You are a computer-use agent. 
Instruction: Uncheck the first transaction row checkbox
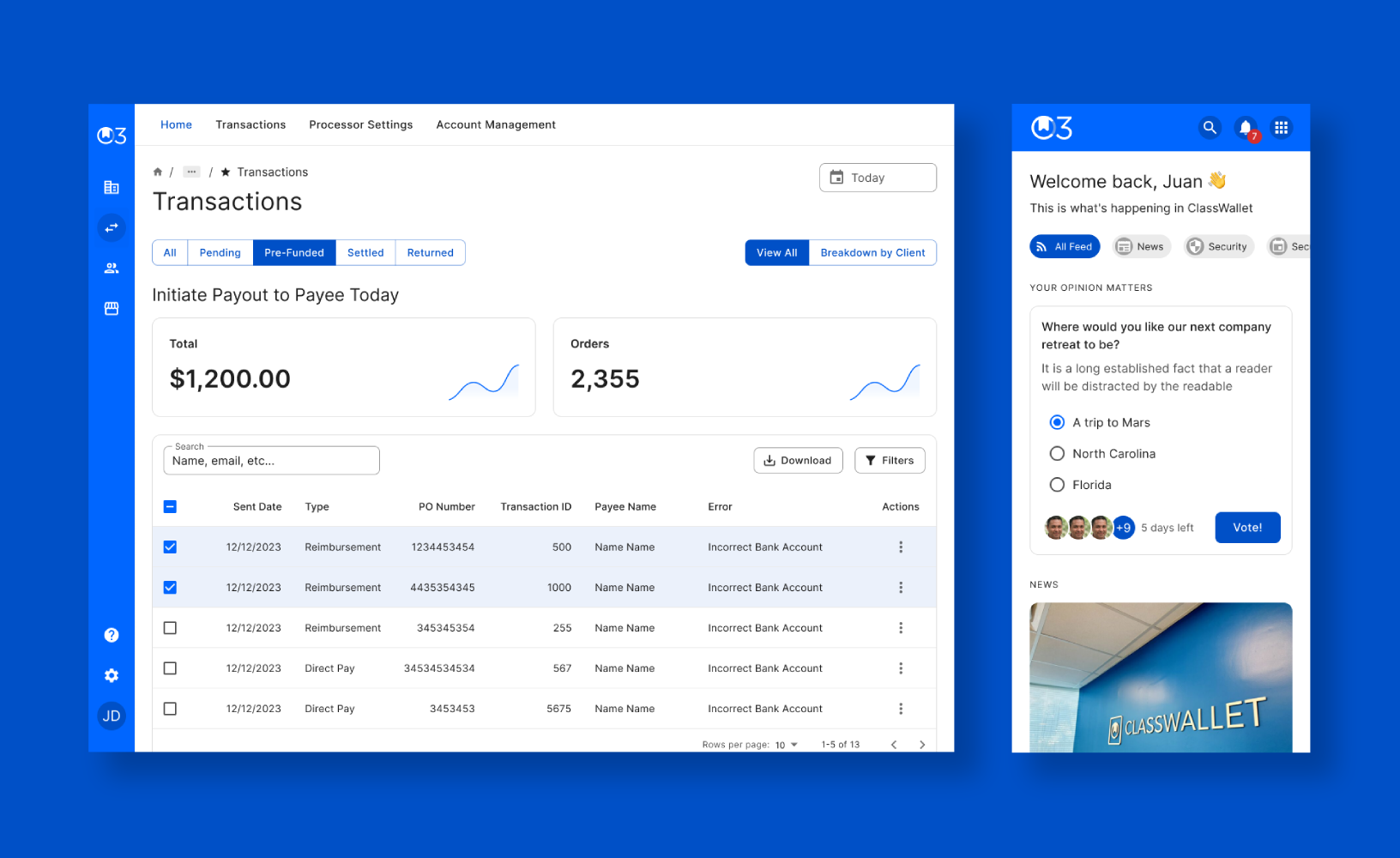[170, 547]
